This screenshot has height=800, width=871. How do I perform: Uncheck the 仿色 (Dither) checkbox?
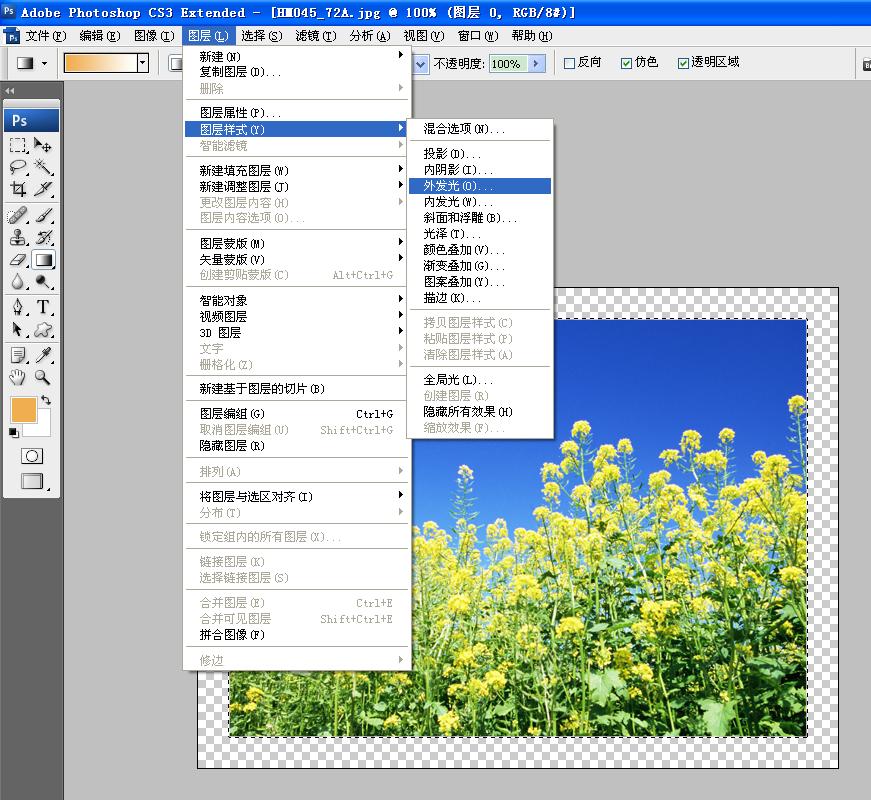click(626, 63)
